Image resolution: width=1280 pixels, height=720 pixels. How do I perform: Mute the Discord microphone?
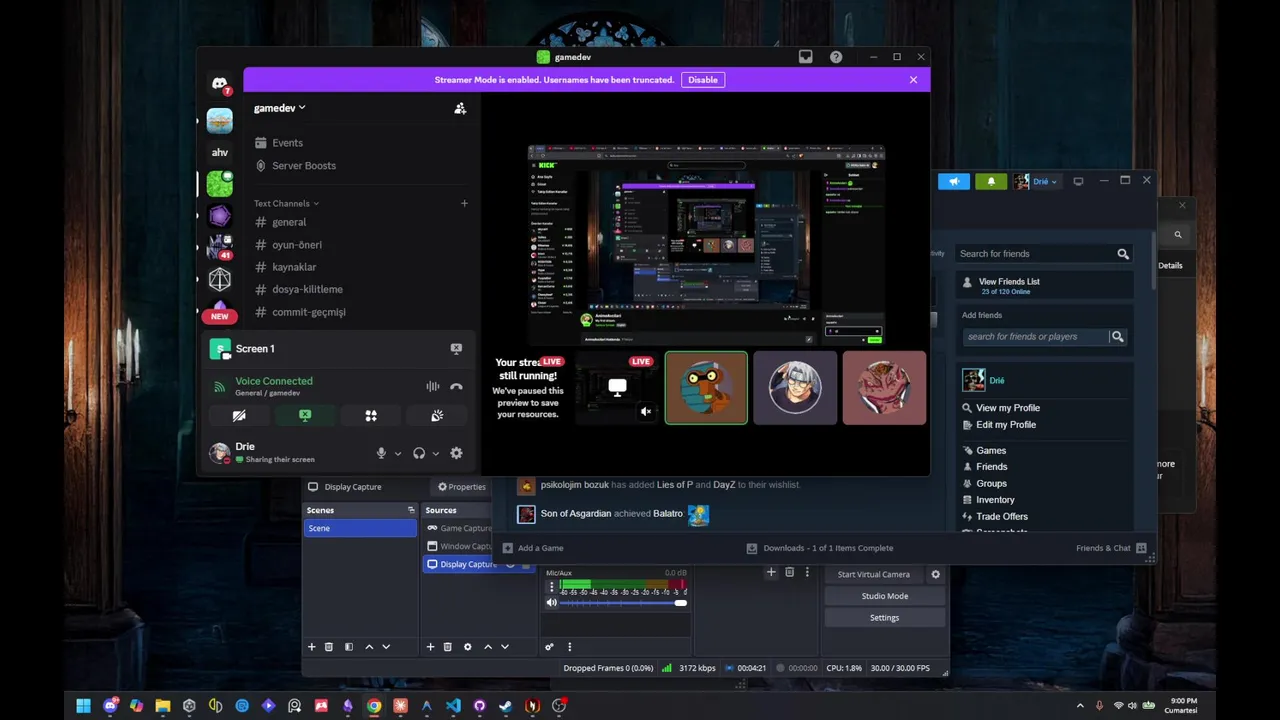tap(381, 453)
